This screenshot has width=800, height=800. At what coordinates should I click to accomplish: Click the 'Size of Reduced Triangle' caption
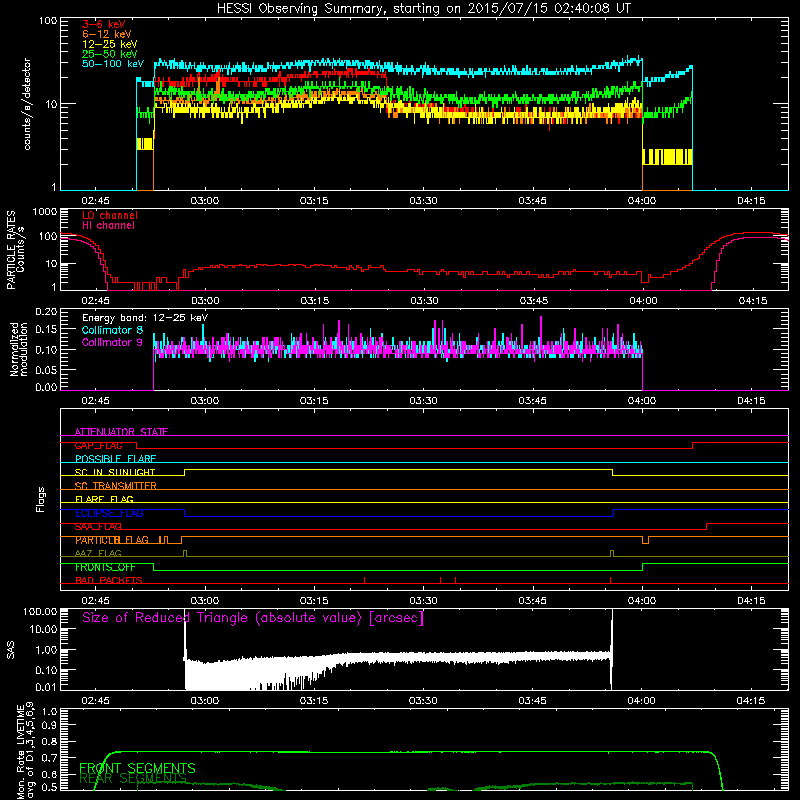pos(253,618)
